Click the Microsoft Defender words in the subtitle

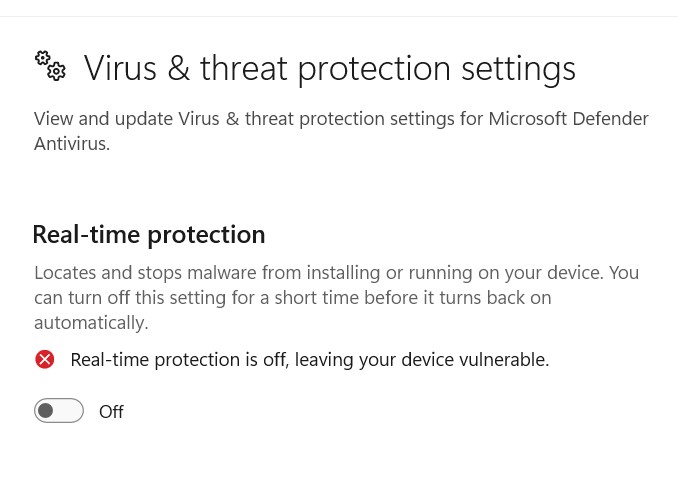569,119
